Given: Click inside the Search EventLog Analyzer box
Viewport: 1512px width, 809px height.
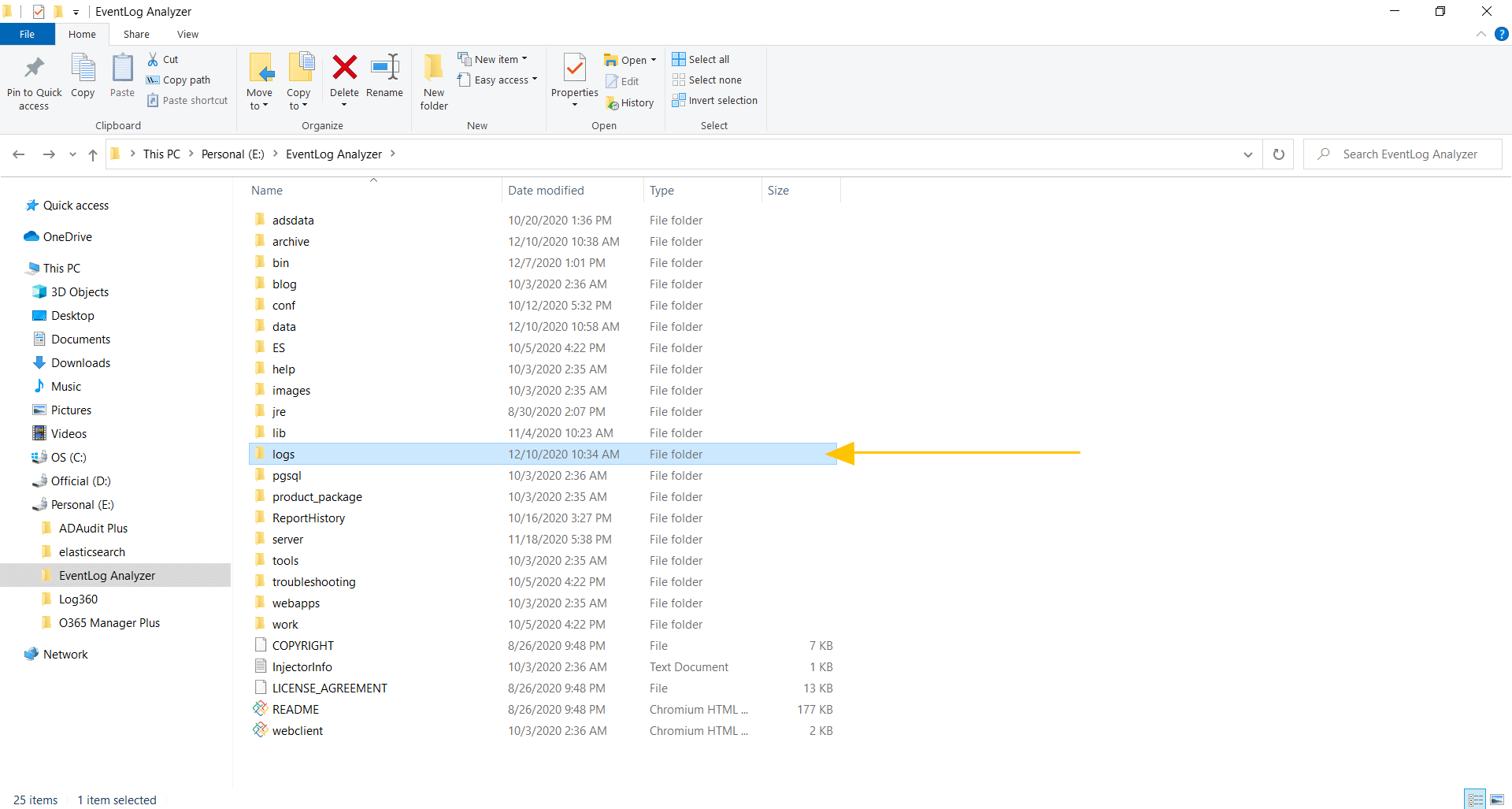Looking at the screenshot, I should 1410,154.
